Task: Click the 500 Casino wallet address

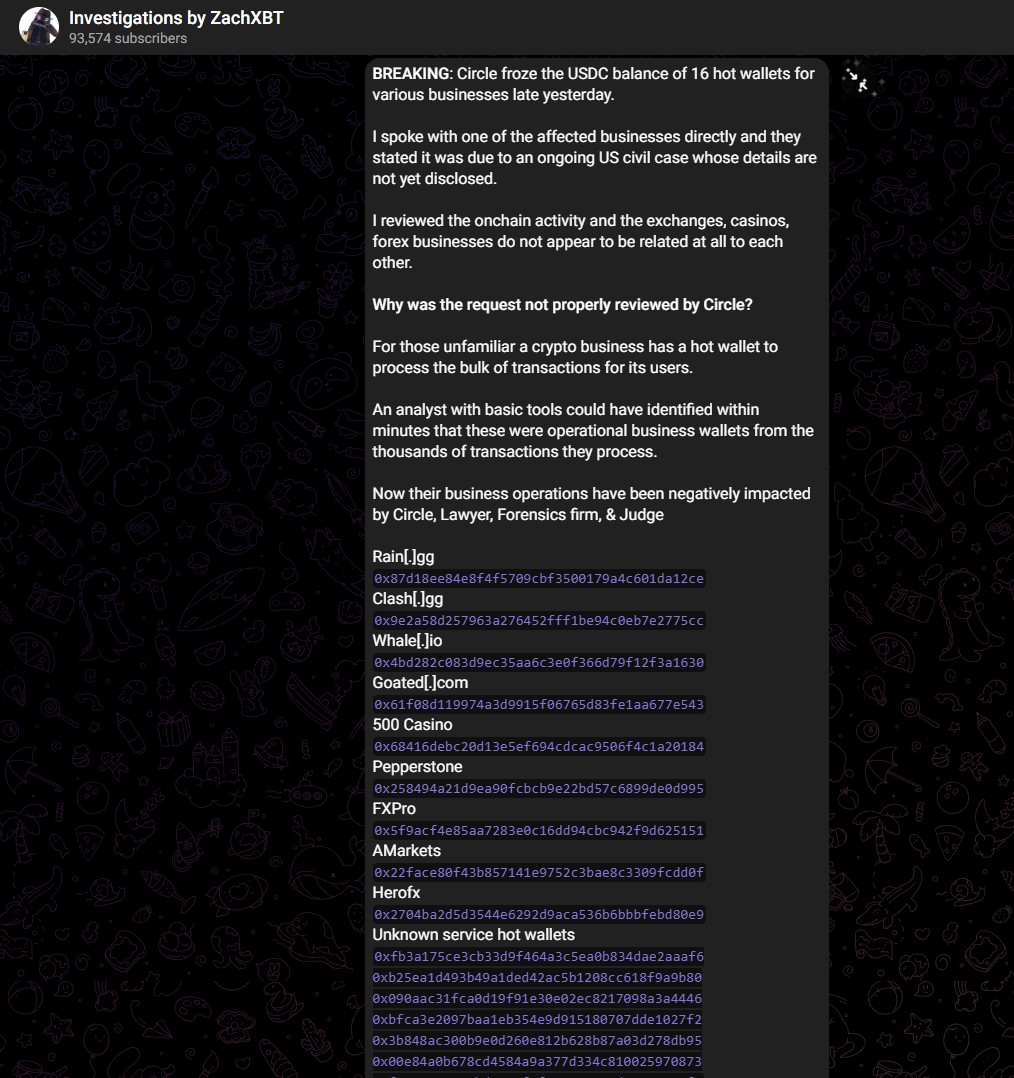Action: [539, 747]
